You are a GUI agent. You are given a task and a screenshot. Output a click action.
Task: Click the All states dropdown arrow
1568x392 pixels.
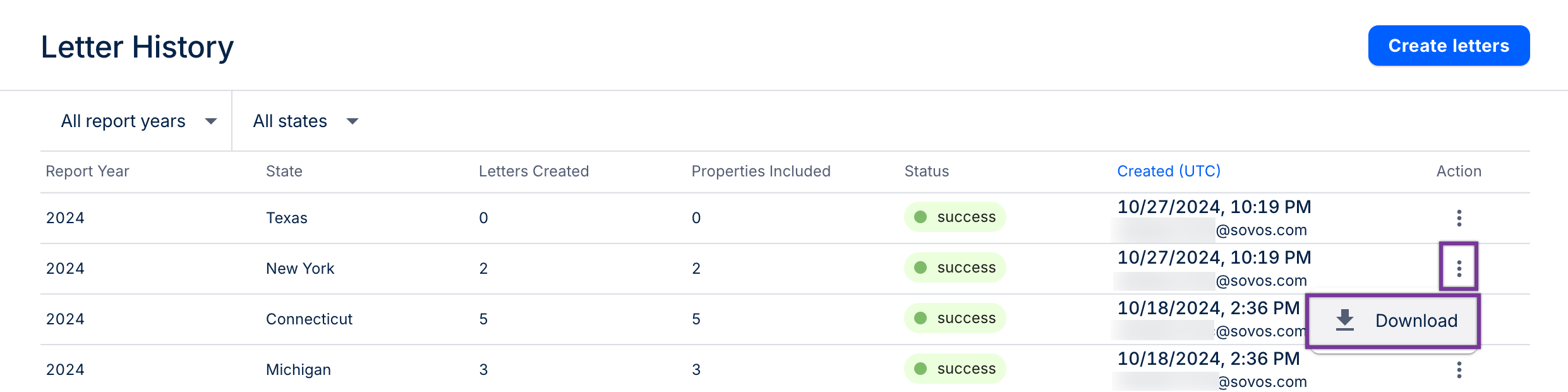(x=353, y=121)
